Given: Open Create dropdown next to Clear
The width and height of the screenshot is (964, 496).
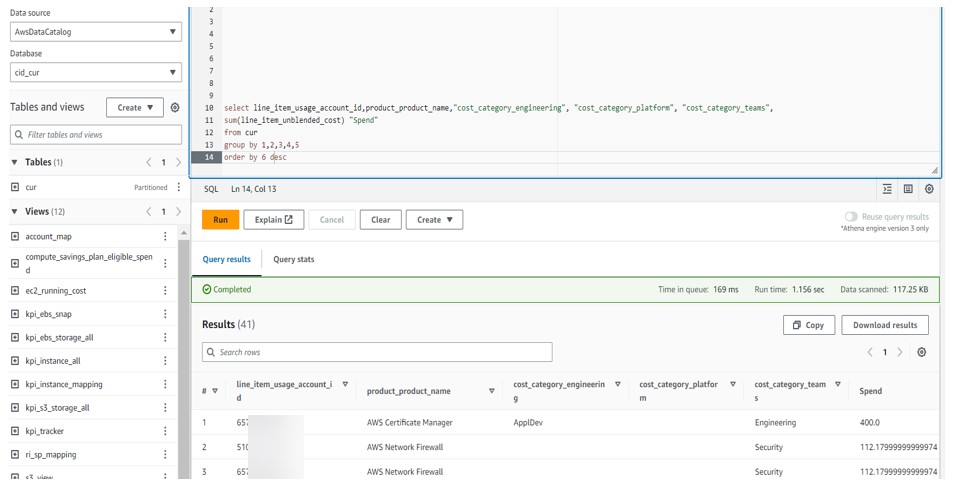Looking at the screenshot, I should (x=434, y=219).
